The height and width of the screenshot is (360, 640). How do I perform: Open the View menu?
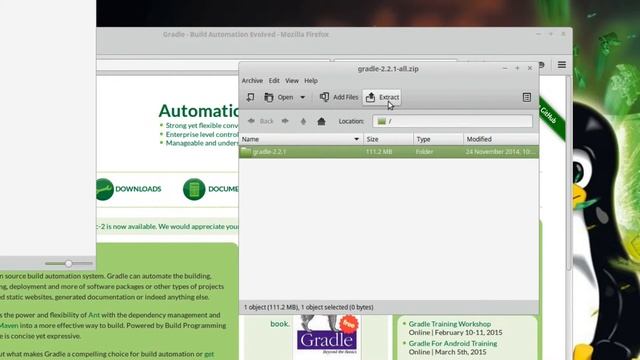coord(291,81)
